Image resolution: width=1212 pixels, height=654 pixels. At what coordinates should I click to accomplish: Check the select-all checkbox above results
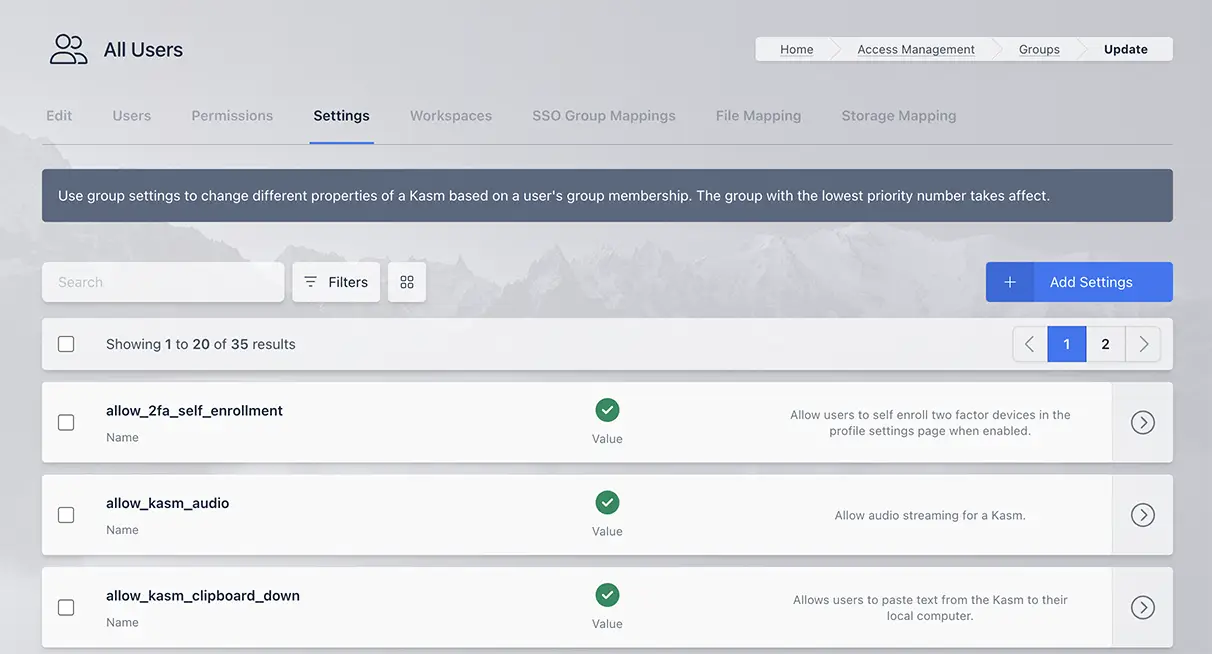(x=66, y=343)
